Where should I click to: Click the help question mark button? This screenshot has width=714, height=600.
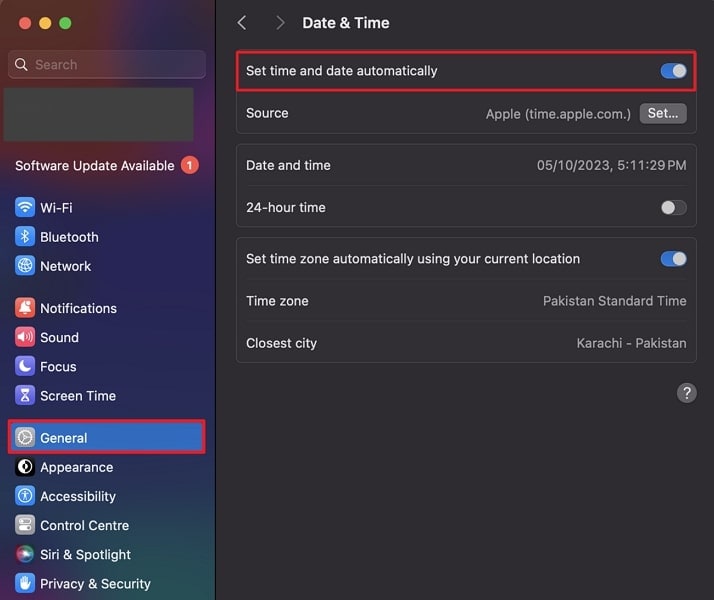tap(686, 393)
